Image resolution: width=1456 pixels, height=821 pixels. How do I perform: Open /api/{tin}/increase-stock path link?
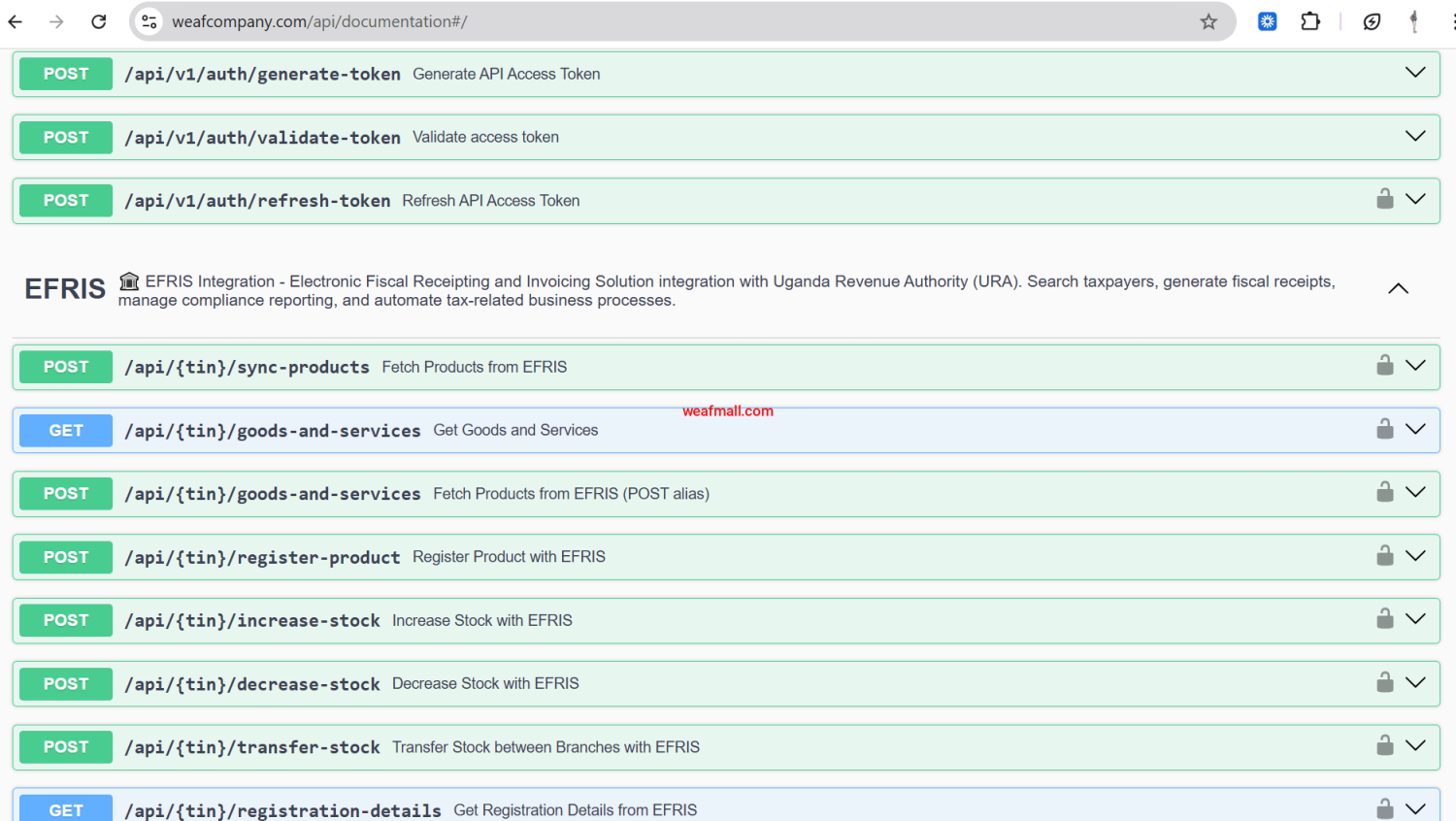252,621
